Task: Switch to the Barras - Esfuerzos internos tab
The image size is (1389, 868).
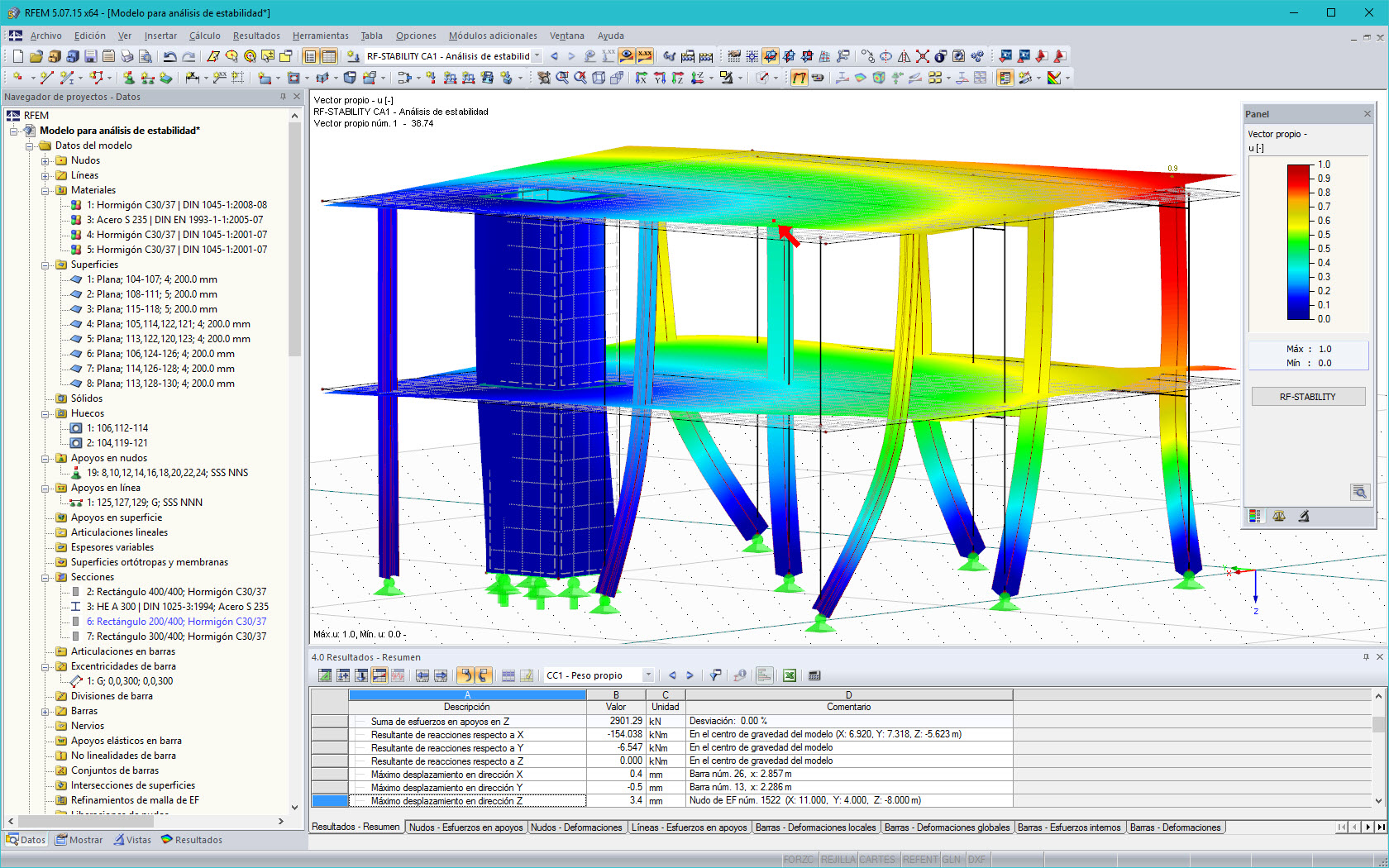Action: click(x=1068, y=827)
